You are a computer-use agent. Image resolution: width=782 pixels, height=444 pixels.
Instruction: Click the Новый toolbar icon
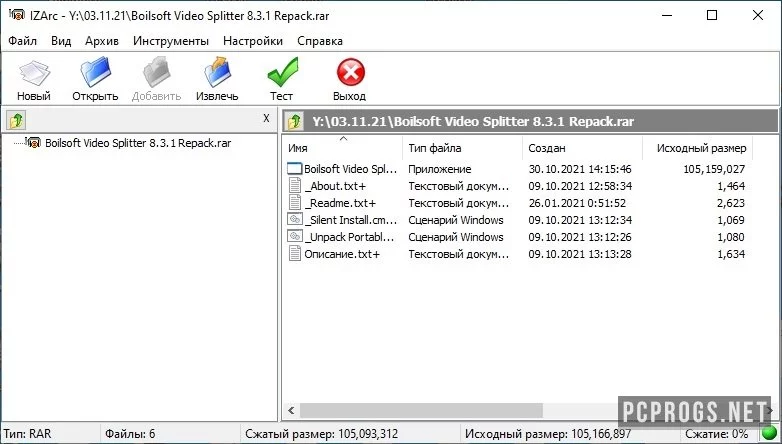(x=34, y=73)
